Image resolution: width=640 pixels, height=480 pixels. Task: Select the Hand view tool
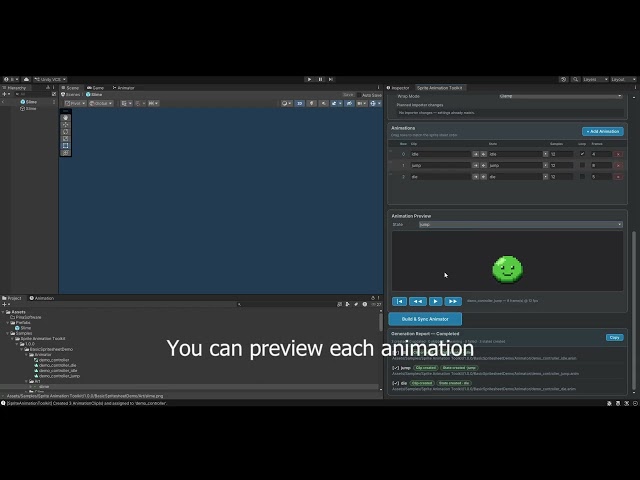click(x=65, y=118)
